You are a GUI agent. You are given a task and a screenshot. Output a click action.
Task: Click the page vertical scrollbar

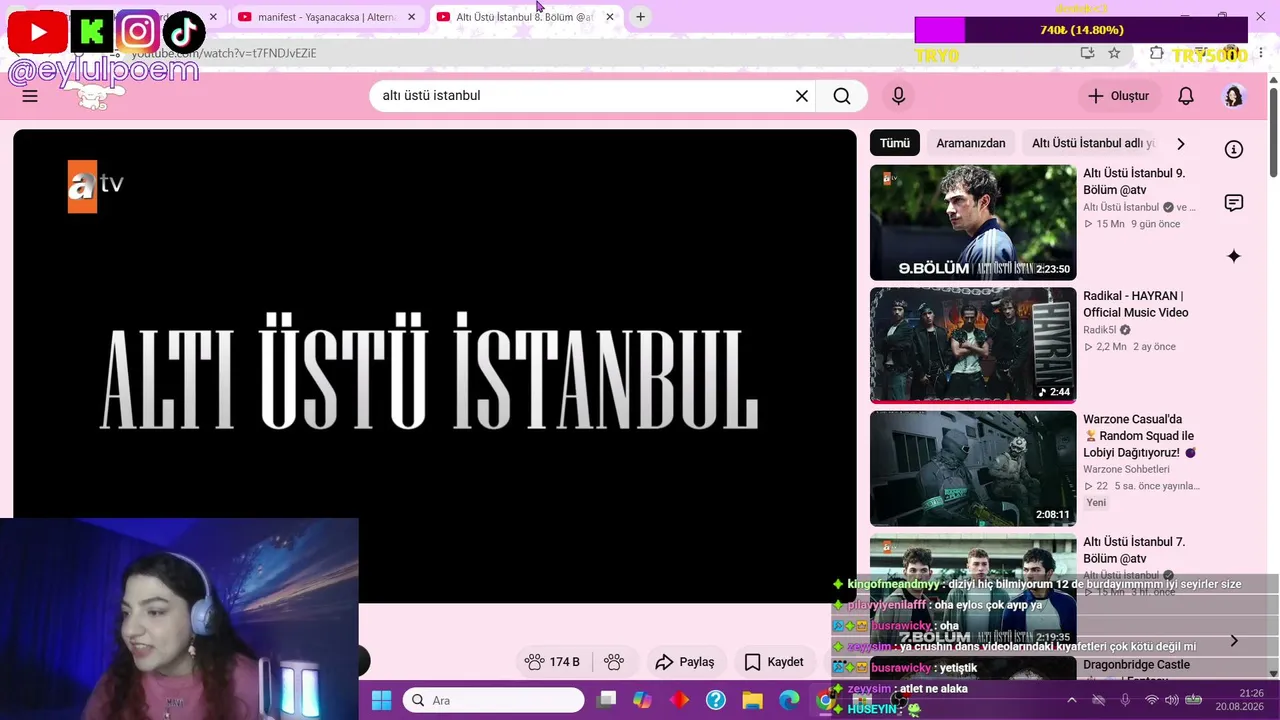click(1273, 135)
